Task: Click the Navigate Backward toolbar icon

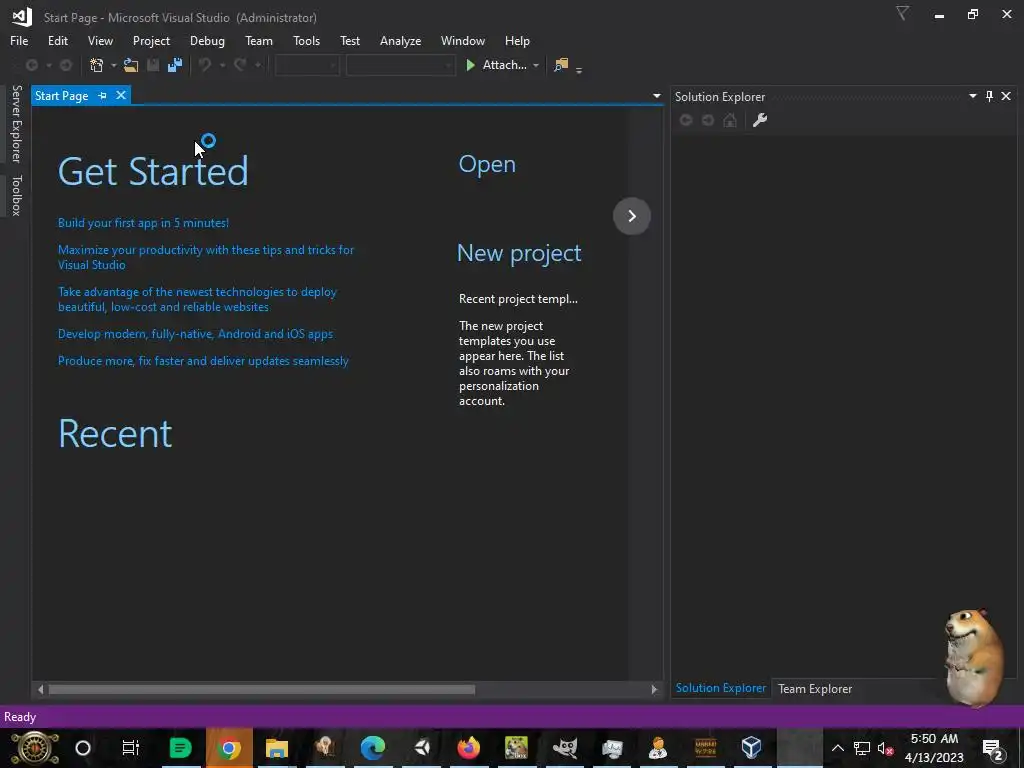Action: click(31, 65)
